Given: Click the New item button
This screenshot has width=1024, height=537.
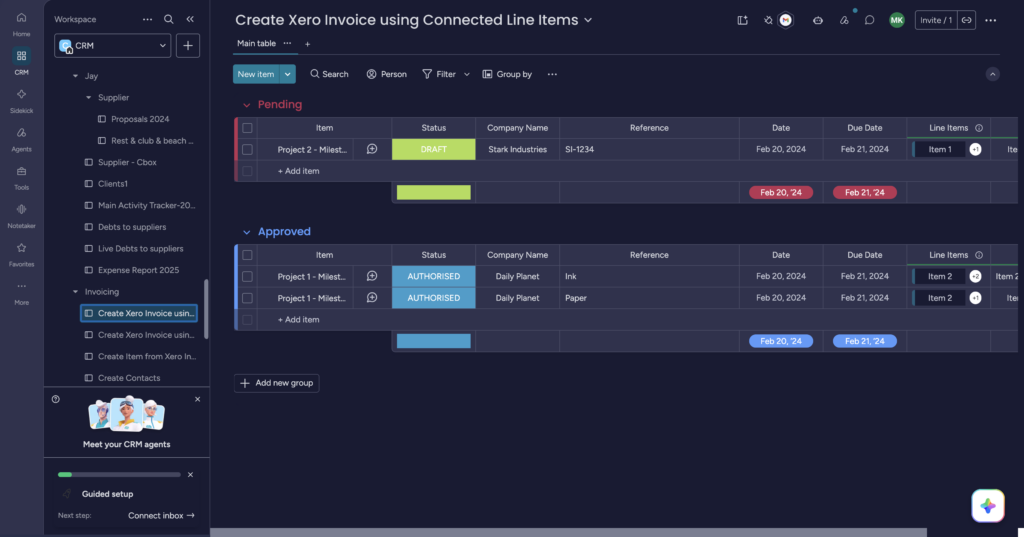Looking at the screenshot, I should pyautogui.click(x=256, y=74).
